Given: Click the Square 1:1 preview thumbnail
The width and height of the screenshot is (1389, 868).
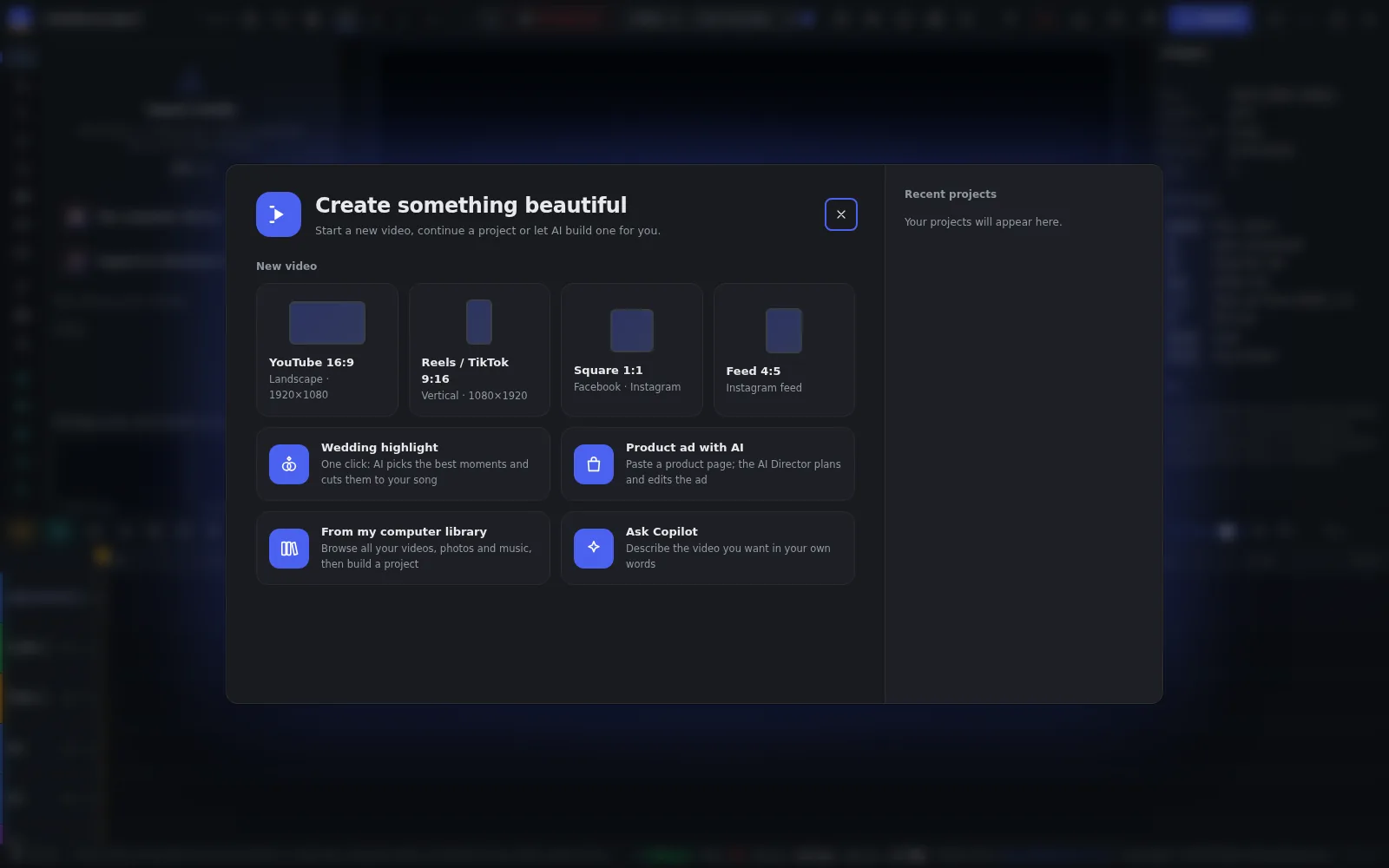Looking at the screenshot, I should pyautogui.click(x=632, y=331).
